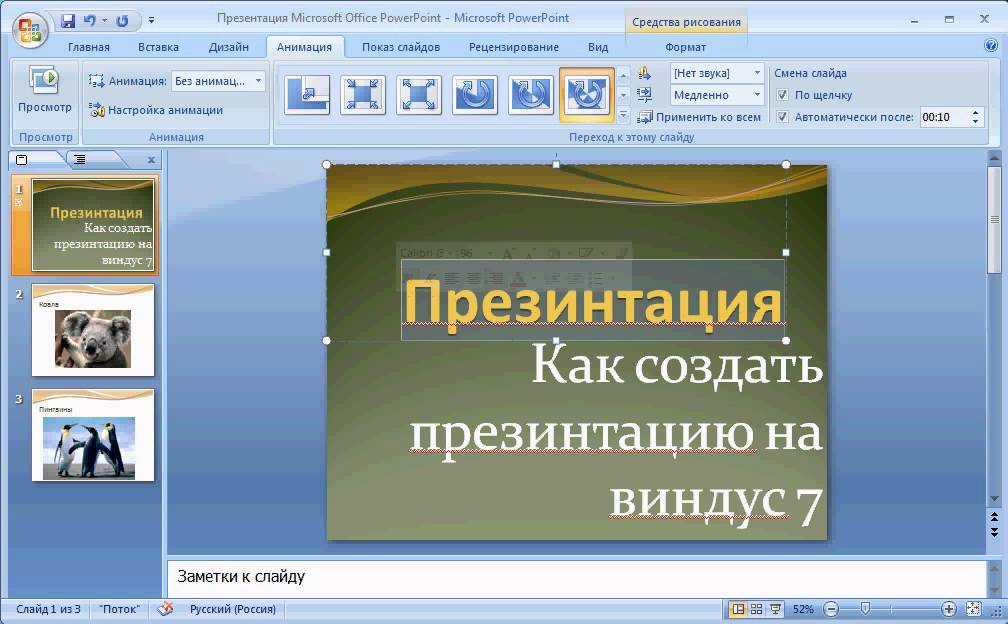The width and height of the screenshot is (1008, 624).
Task: Choose the highlighted sixth transition effect
Action: pyautogui.click(x=586, y=95)
